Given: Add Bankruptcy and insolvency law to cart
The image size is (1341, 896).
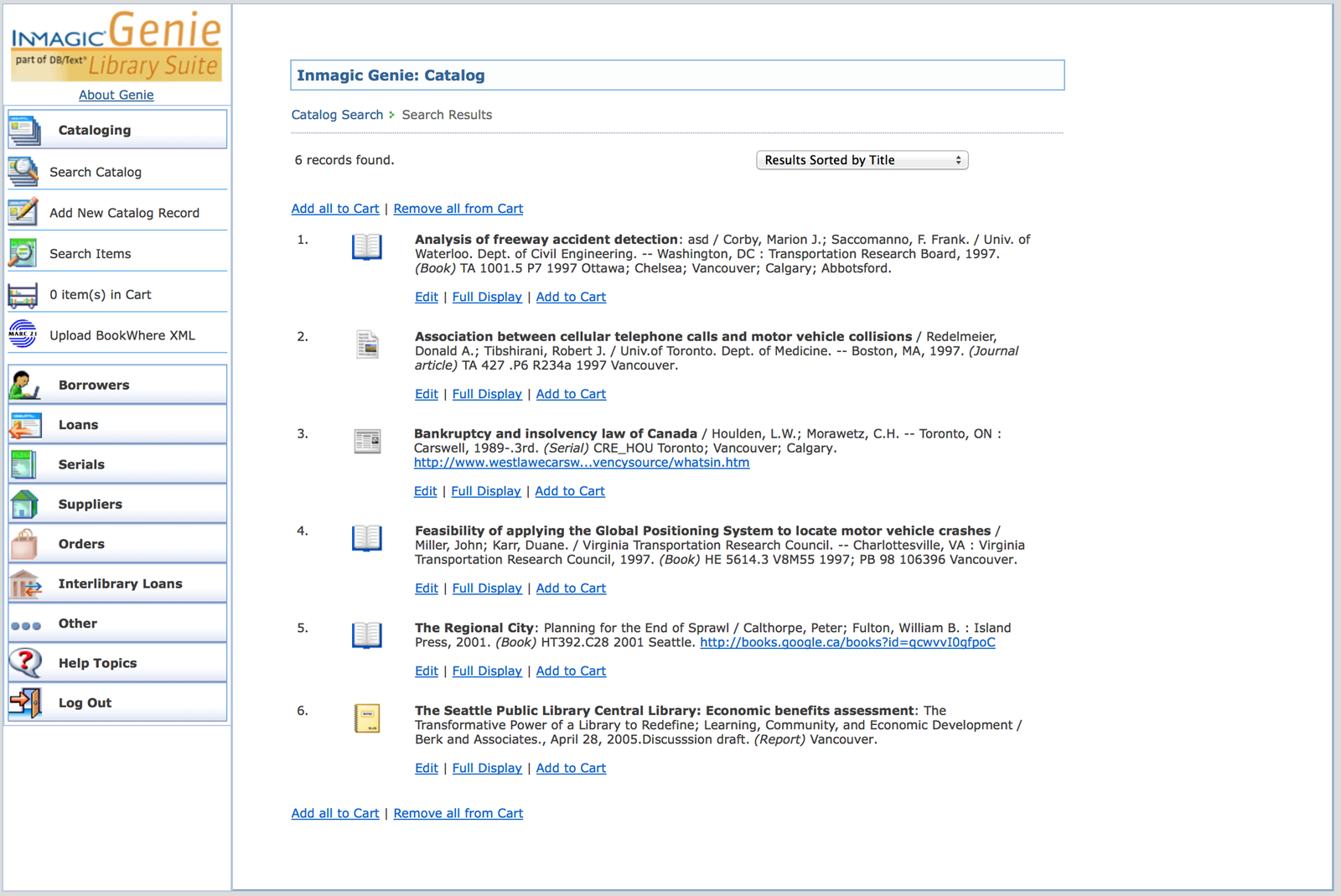Looking at the screenshot, I should (570, 491).
